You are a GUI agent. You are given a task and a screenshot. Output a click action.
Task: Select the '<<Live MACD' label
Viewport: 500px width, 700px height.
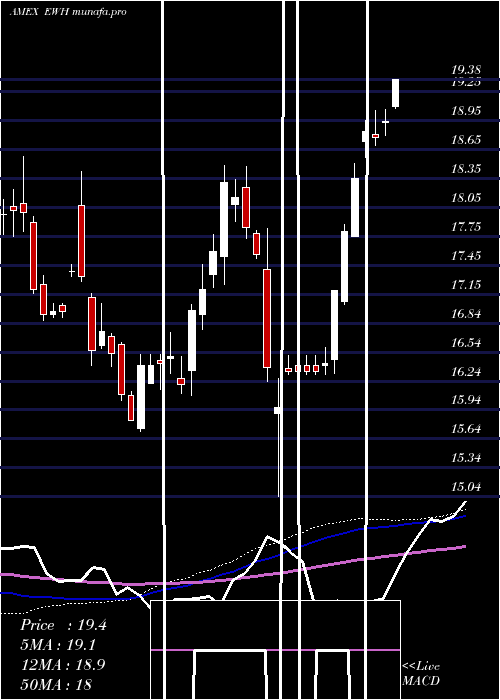[x=421, y=673]
